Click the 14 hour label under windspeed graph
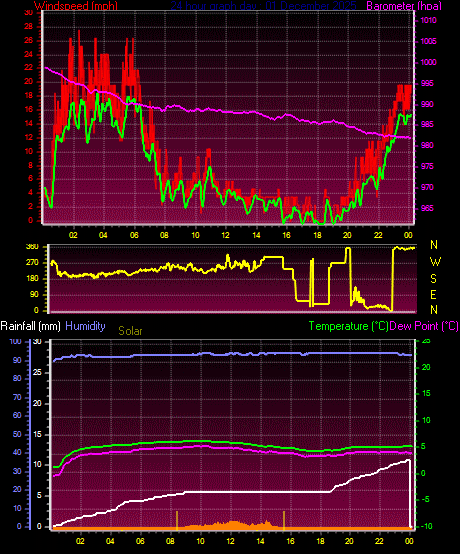This screenshot has height=554, width=460. (x=256, y=235)
